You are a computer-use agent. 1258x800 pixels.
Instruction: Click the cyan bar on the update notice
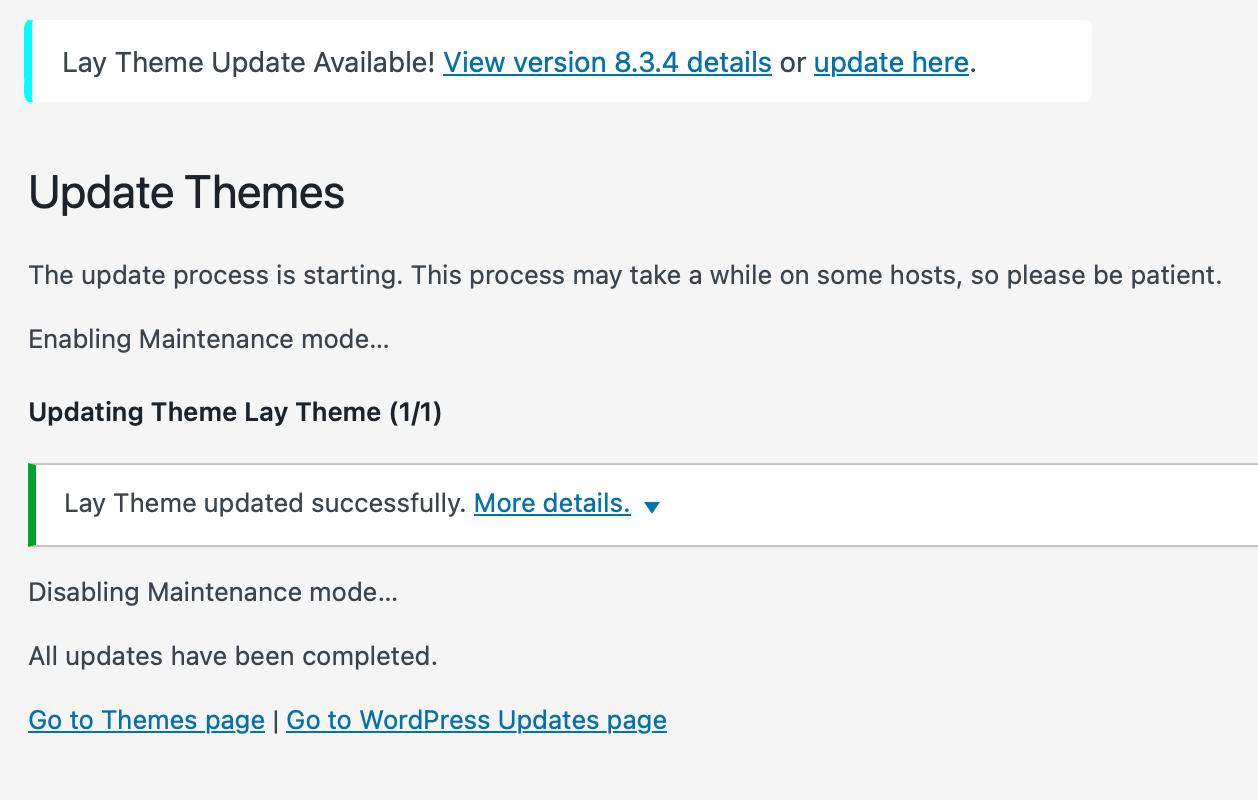[x=28, y=61]
